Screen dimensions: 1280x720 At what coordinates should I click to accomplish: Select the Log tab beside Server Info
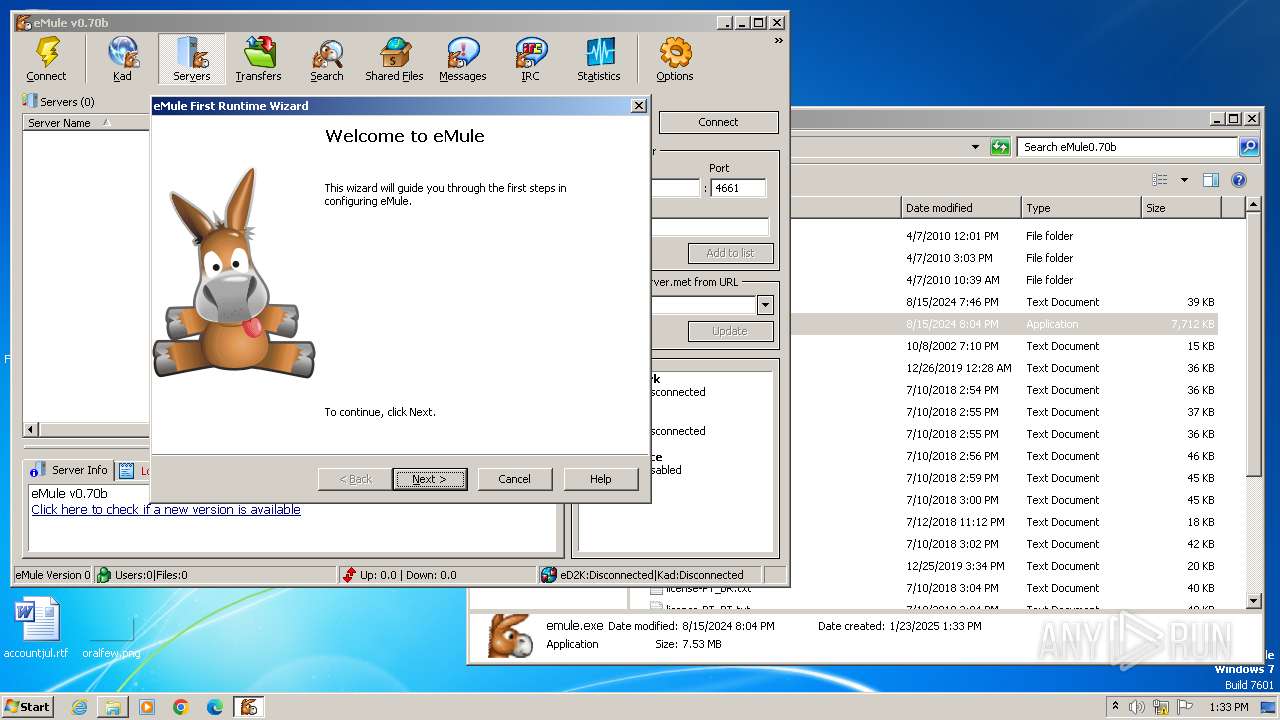click(x=133, y=470)
